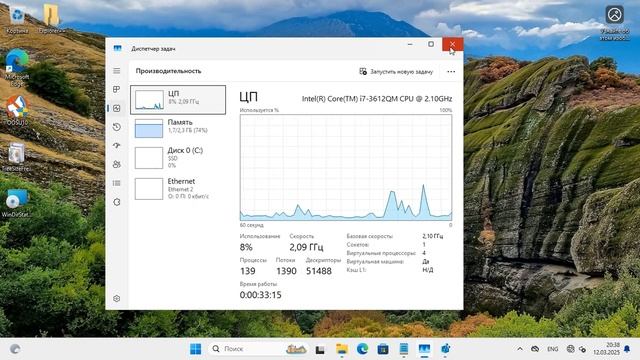Click 'Запустить новую задачу' button
Image resolution: width=640 pixels, height=360 pixels.
point(396,71)
